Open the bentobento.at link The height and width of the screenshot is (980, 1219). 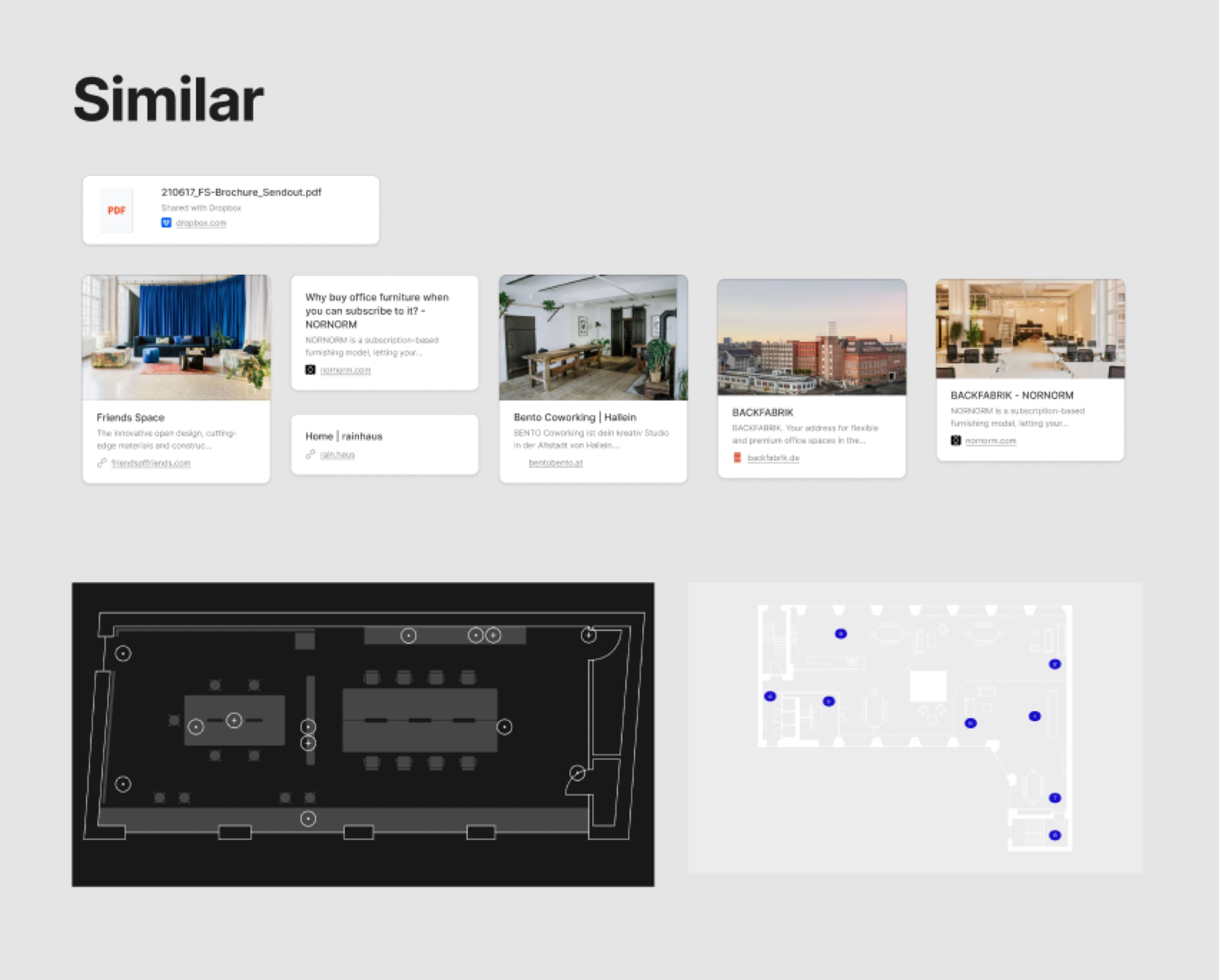pos(555,463)
